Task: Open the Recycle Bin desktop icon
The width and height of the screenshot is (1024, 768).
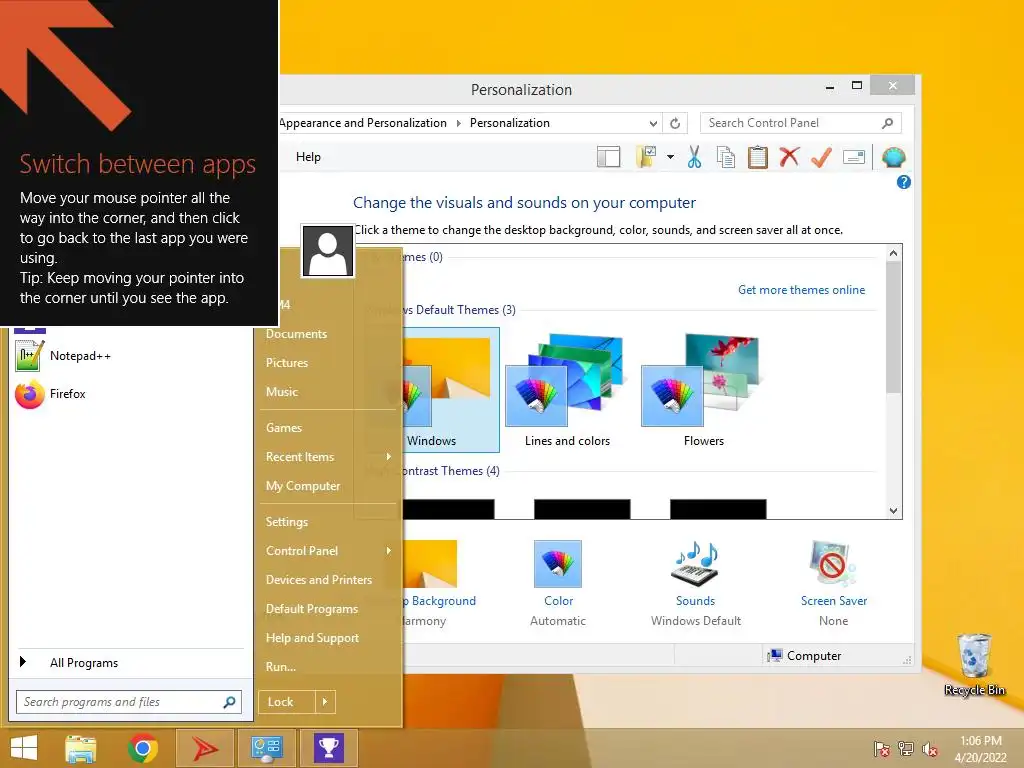Action: pos(974,665)
